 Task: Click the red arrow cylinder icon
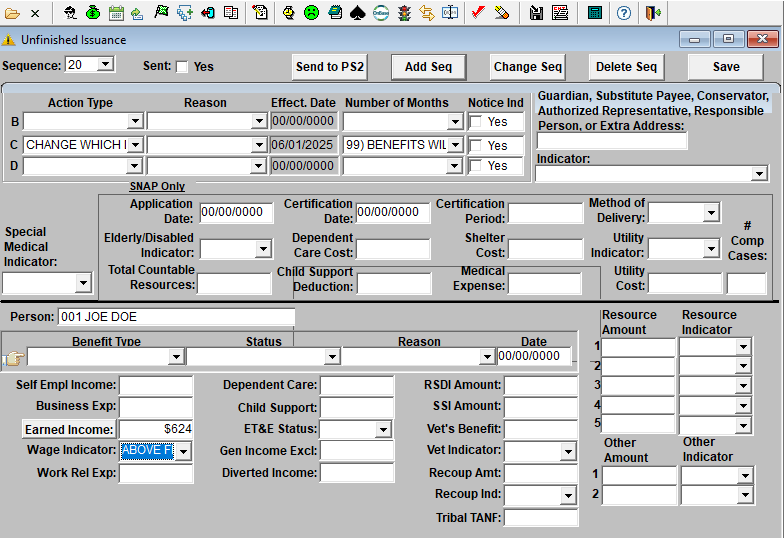pyautogui.click(x=208, y=12)
